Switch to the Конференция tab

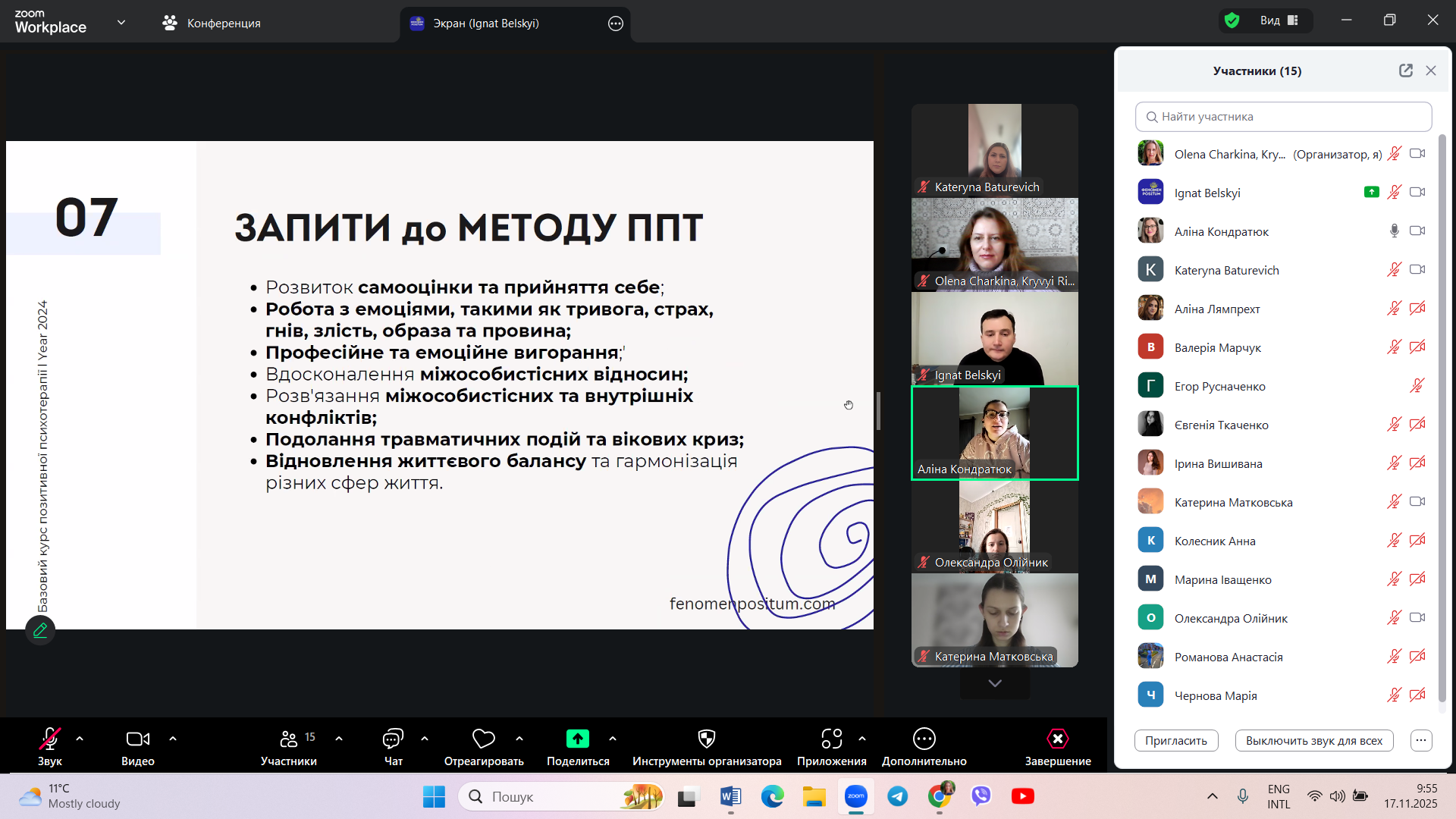click(212, 23)
